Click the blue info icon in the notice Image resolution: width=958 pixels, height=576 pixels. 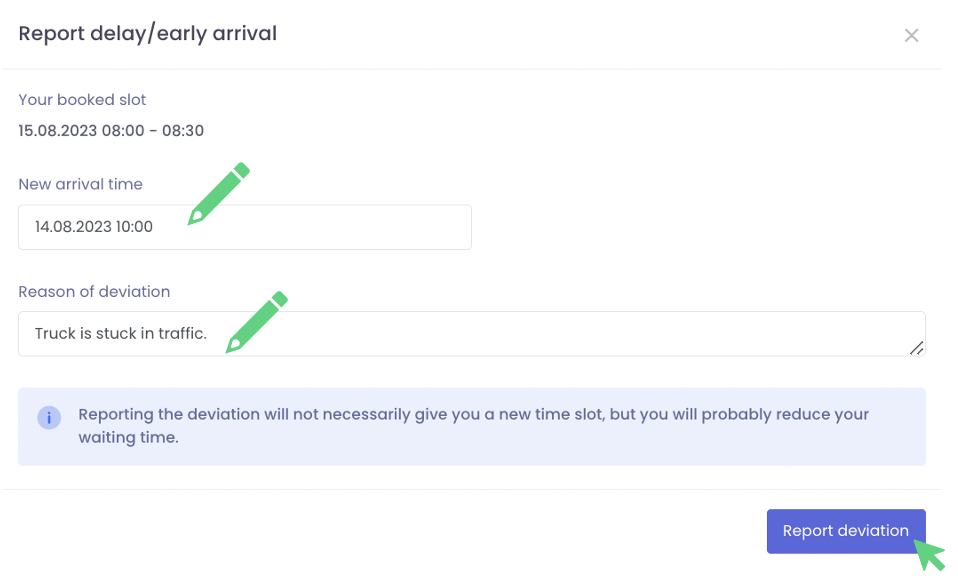(x=49, y=417)
